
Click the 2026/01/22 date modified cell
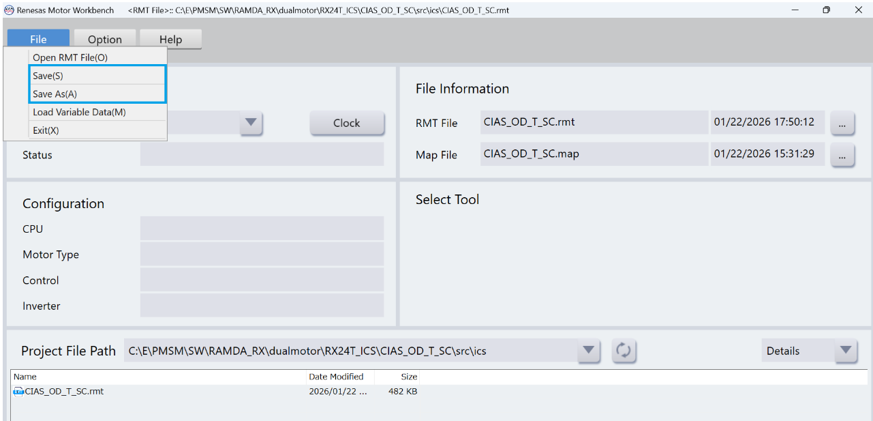click(339, 391)
